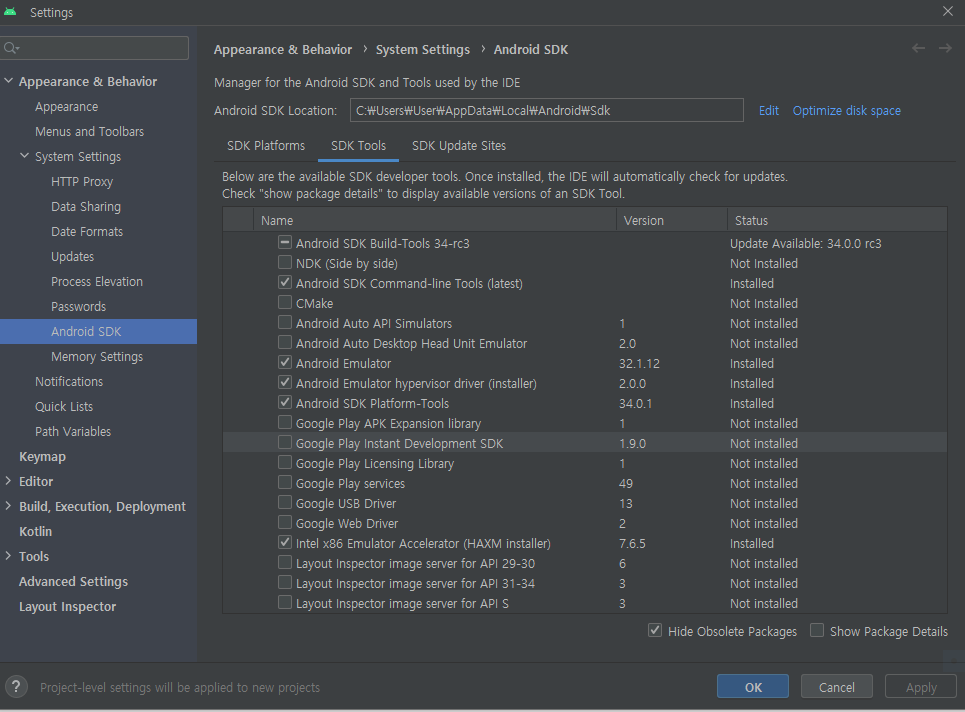
Task: Check Layout Inspector image server for API S
Action: (x=284, y=602)
